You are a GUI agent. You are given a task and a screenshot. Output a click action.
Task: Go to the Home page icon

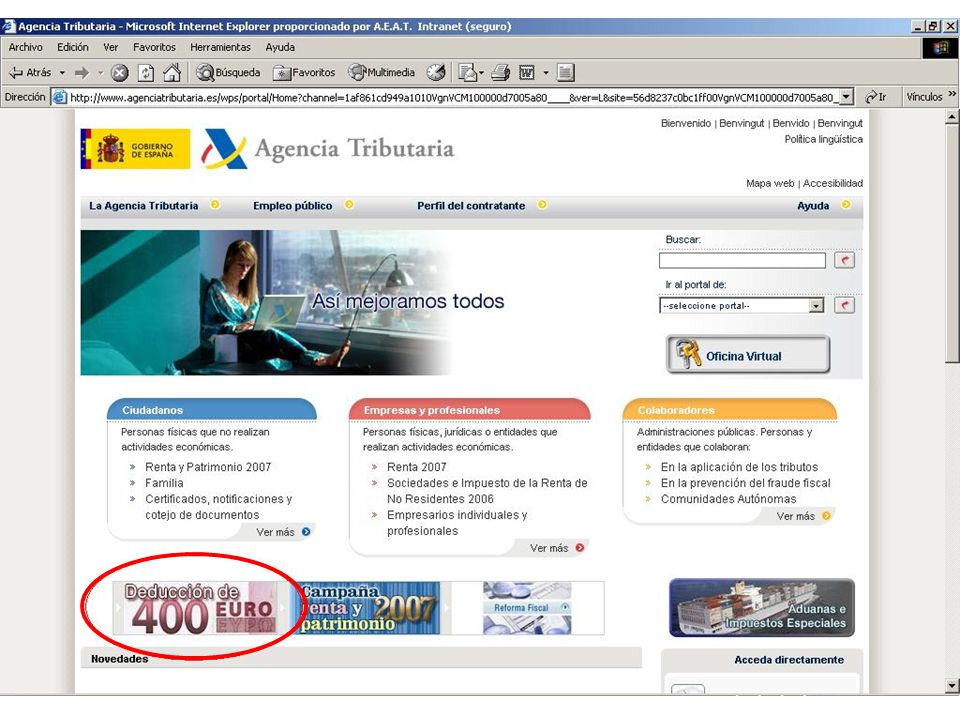click(172, 73)
